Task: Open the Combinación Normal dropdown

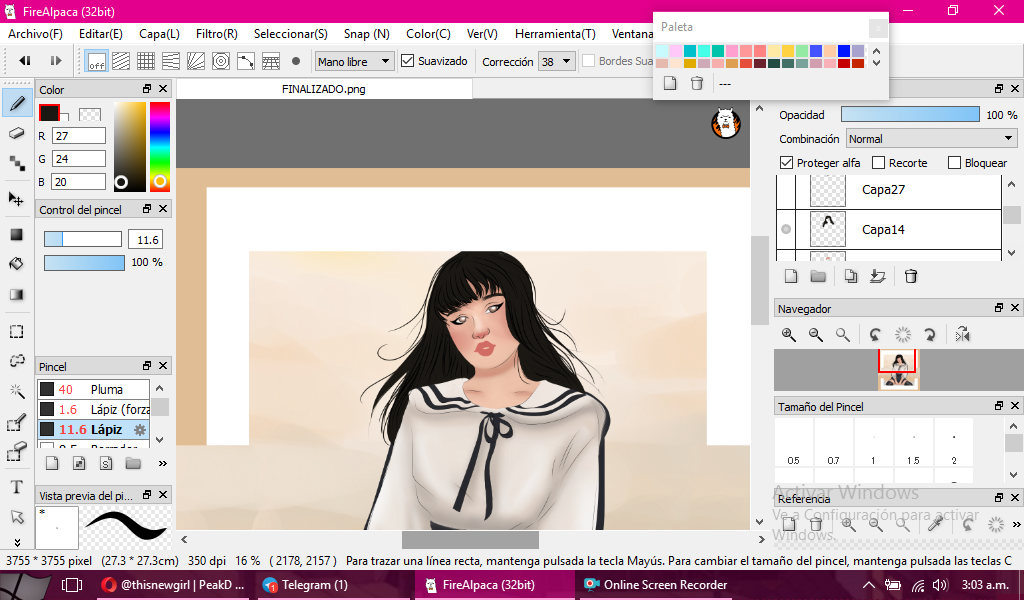Action: (931, 138)
